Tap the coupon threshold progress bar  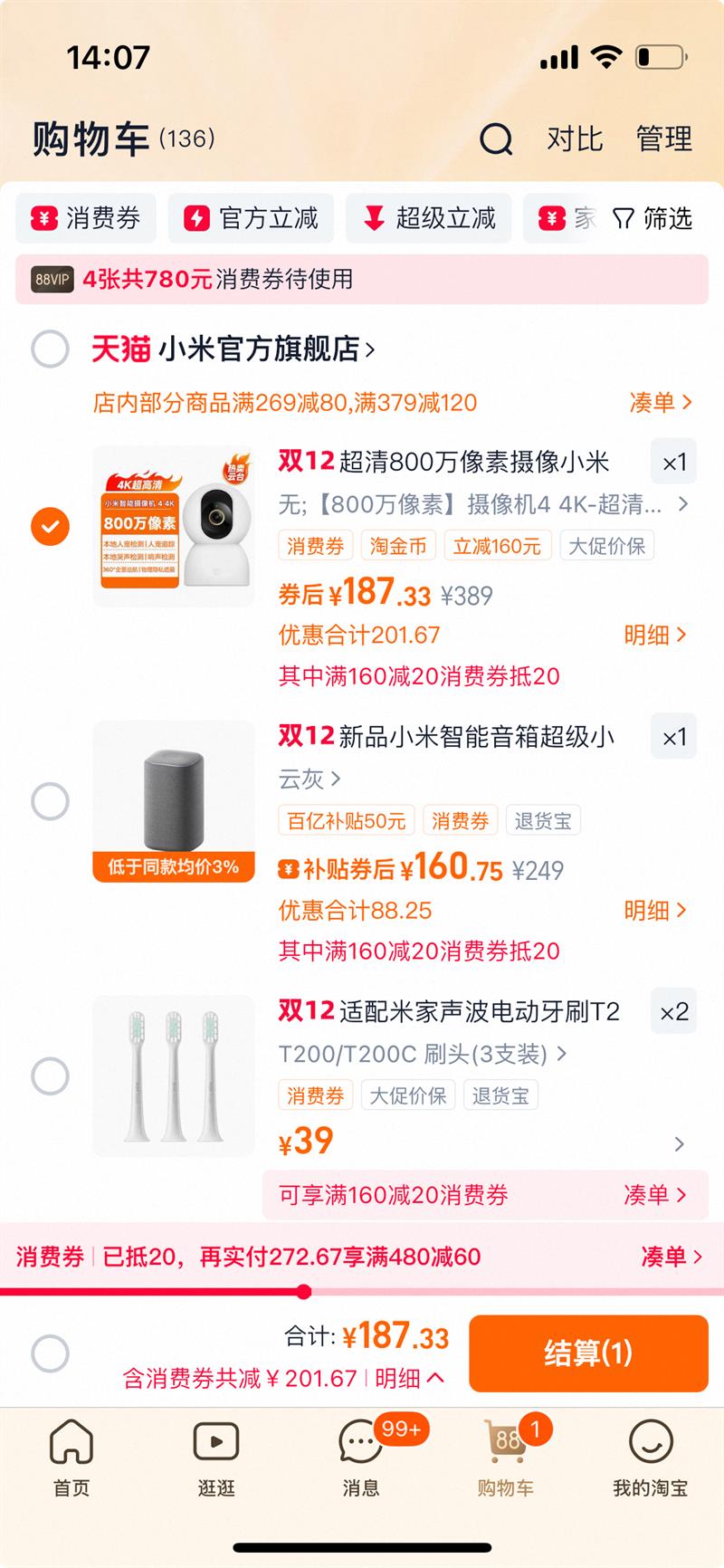point(304,1292)
